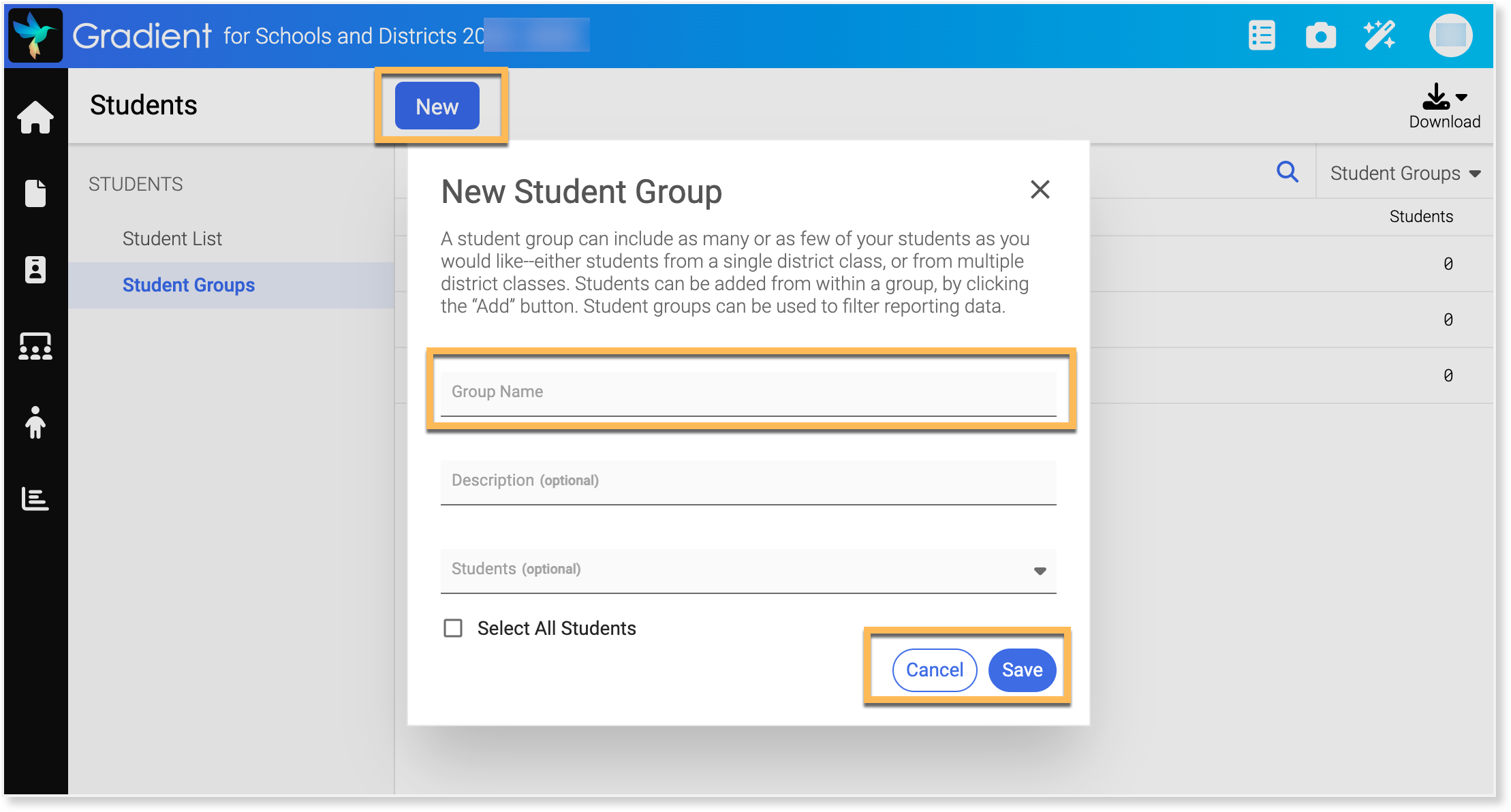Open the student person icon in sidebar

click(x=35, y=422)
